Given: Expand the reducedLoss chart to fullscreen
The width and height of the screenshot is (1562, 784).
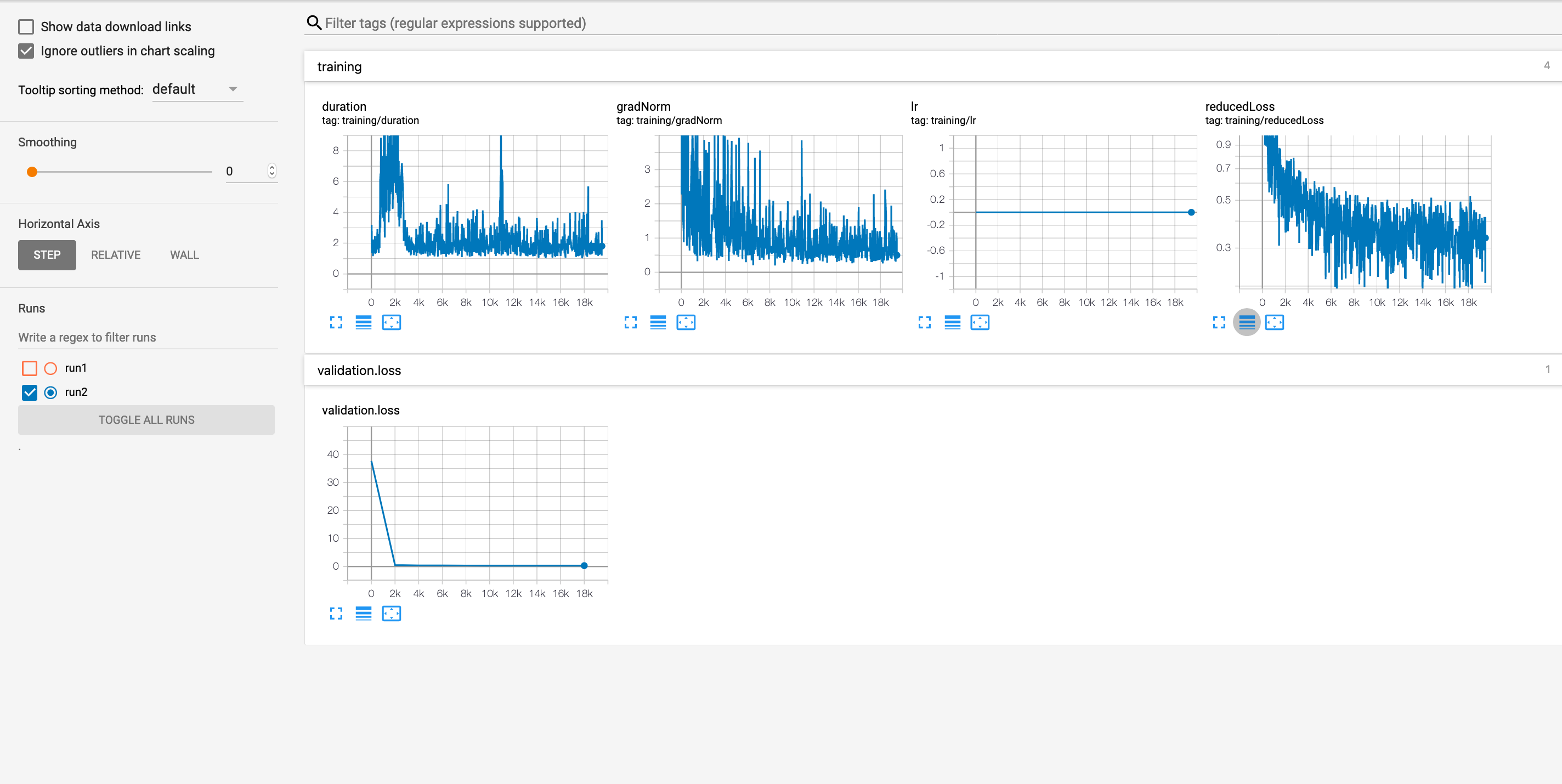Looking at the screenshot, I should [x=1219, y=322].
